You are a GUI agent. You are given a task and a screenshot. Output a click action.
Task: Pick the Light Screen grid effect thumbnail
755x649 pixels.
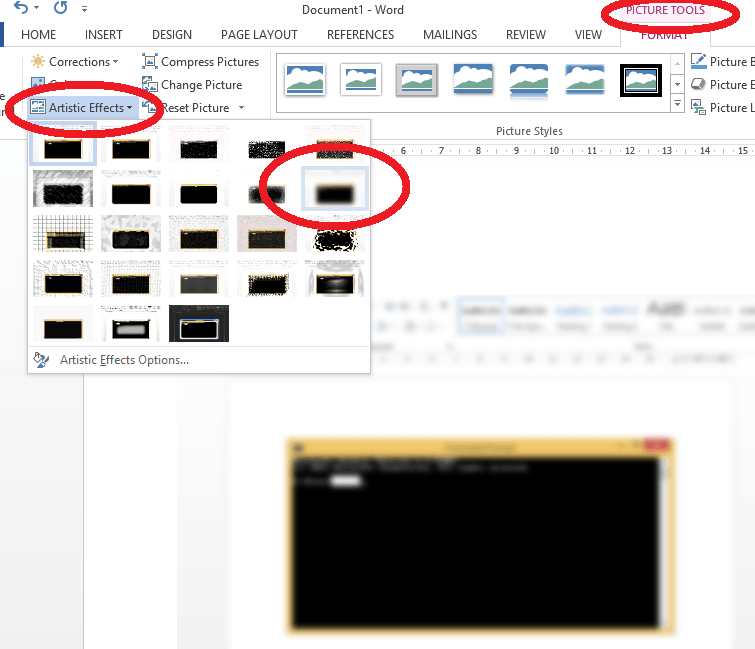(x=62, y=234)
